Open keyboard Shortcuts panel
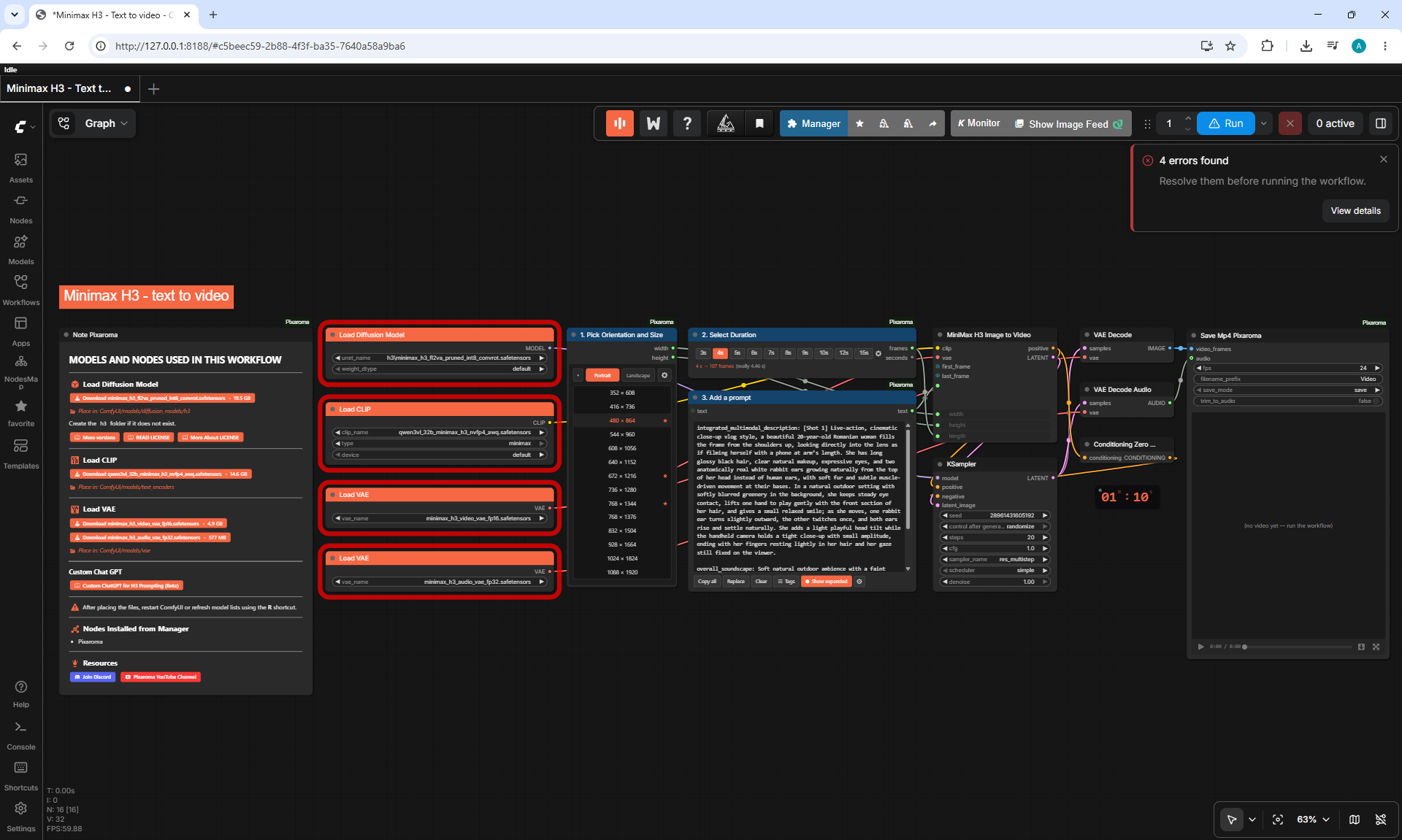 [20, 776]
